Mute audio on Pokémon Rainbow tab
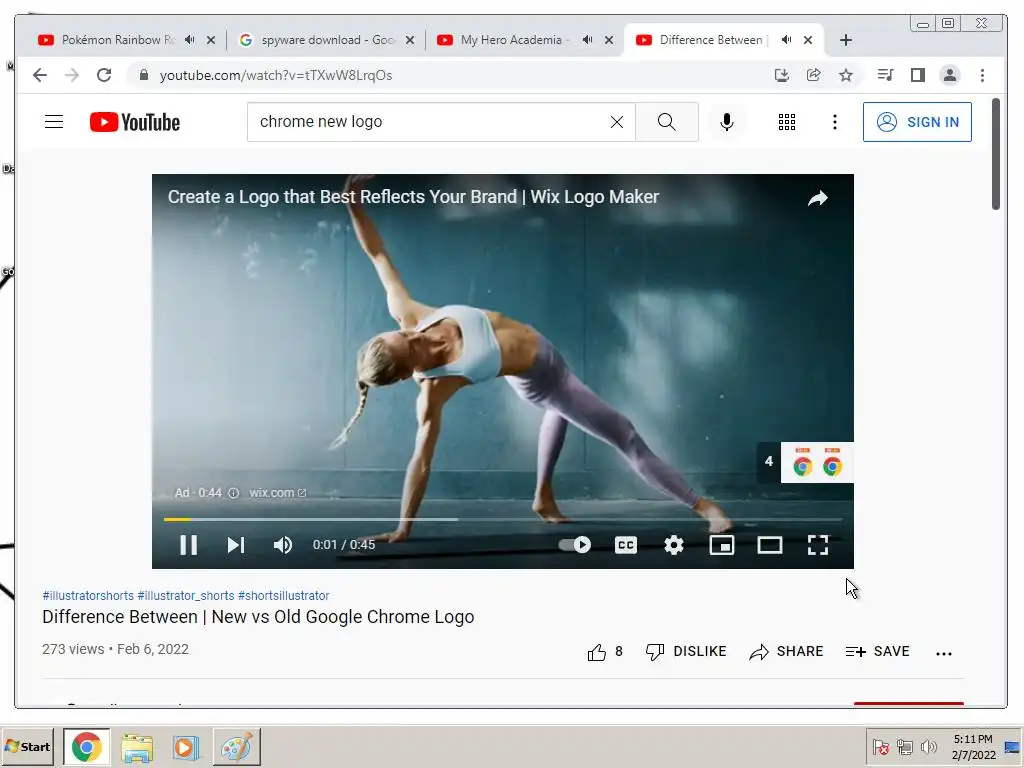Image resolution: width=1024 pixels, height=768 pixels. click(x=189, y=40)
